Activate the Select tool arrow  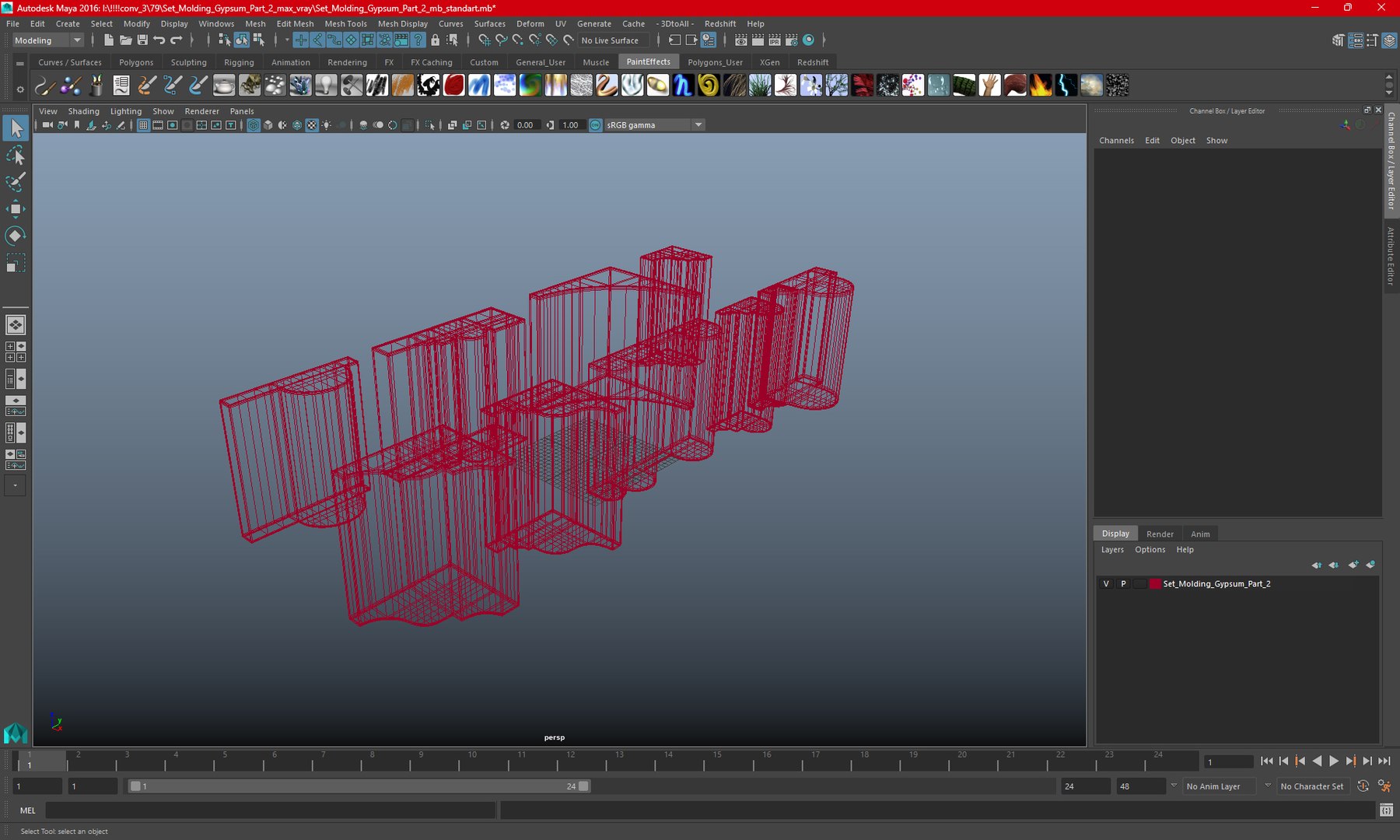click(16, 128)
